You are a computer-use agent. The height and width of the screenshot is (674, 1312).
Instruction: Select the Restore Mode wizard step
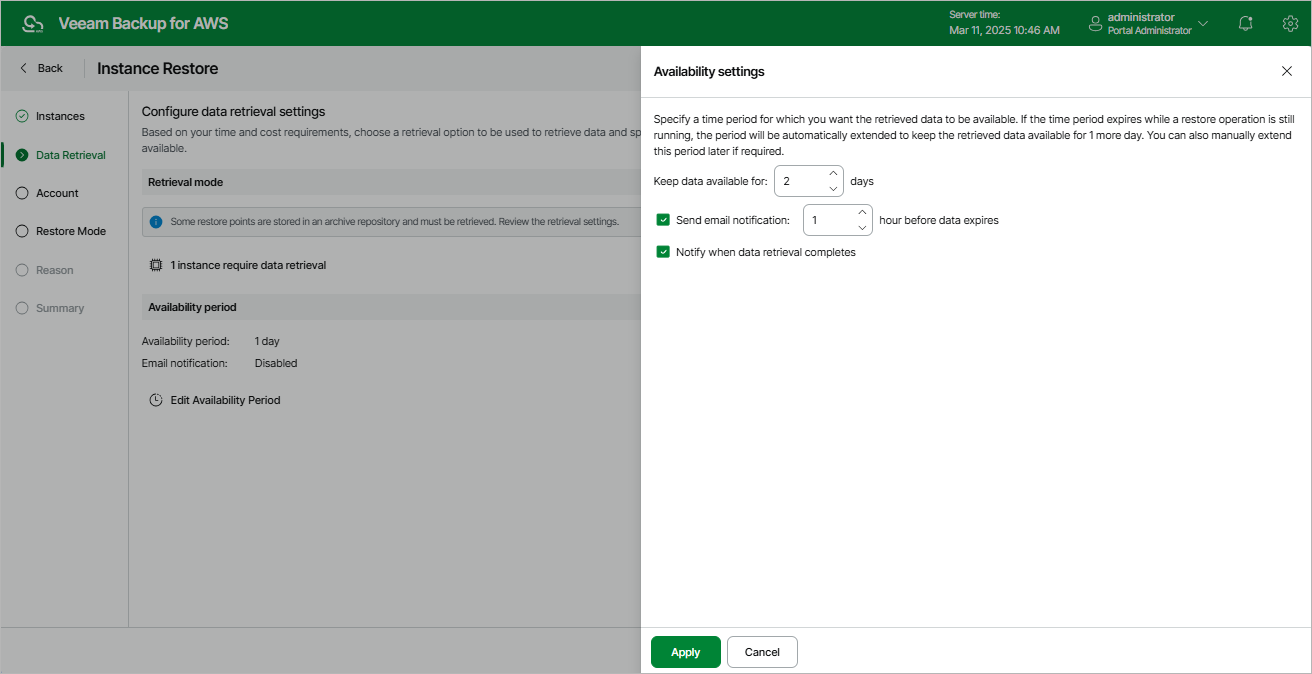(70, 231)
